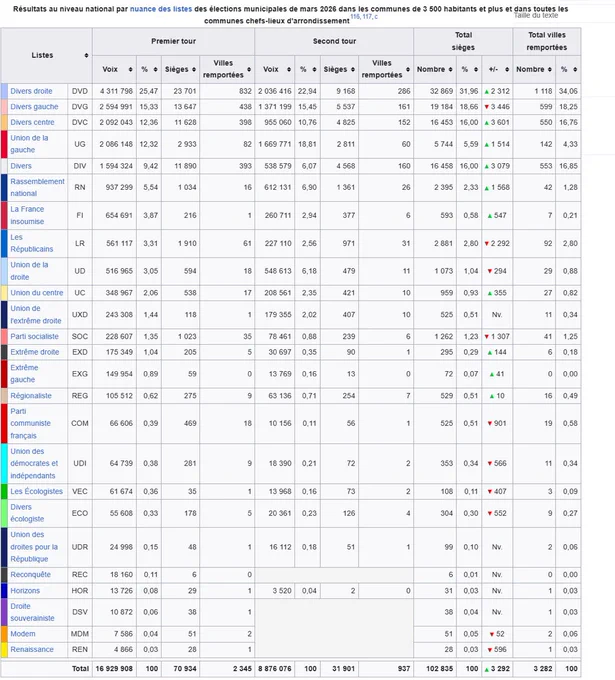Sort by Premier tour Sièges column
The image size is (615, 680).
coord(194,69)
